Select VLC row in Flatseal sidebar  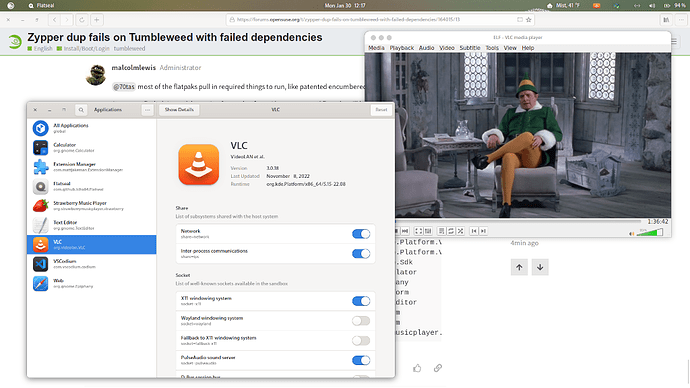[92, 245]
